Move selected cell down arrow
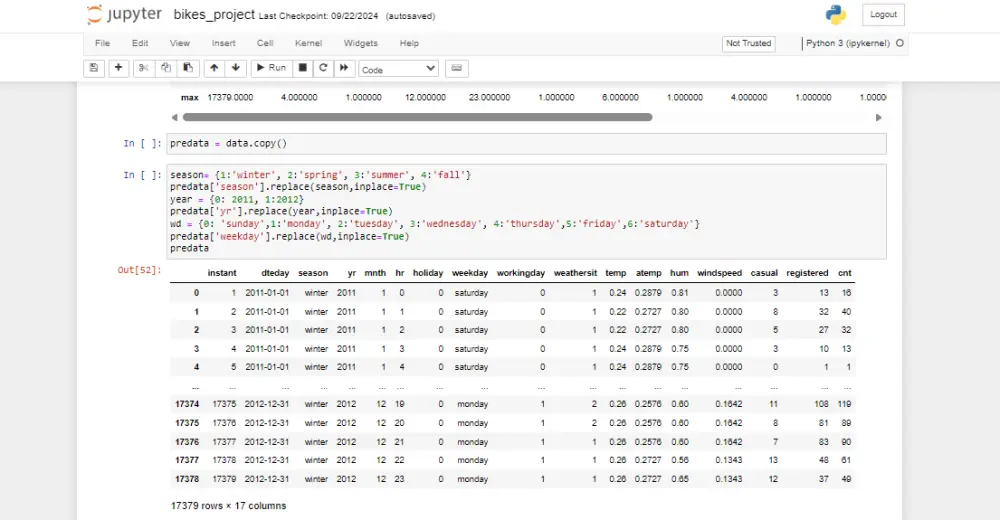This screenshot has height=520, width=1000. pos(236,68)
